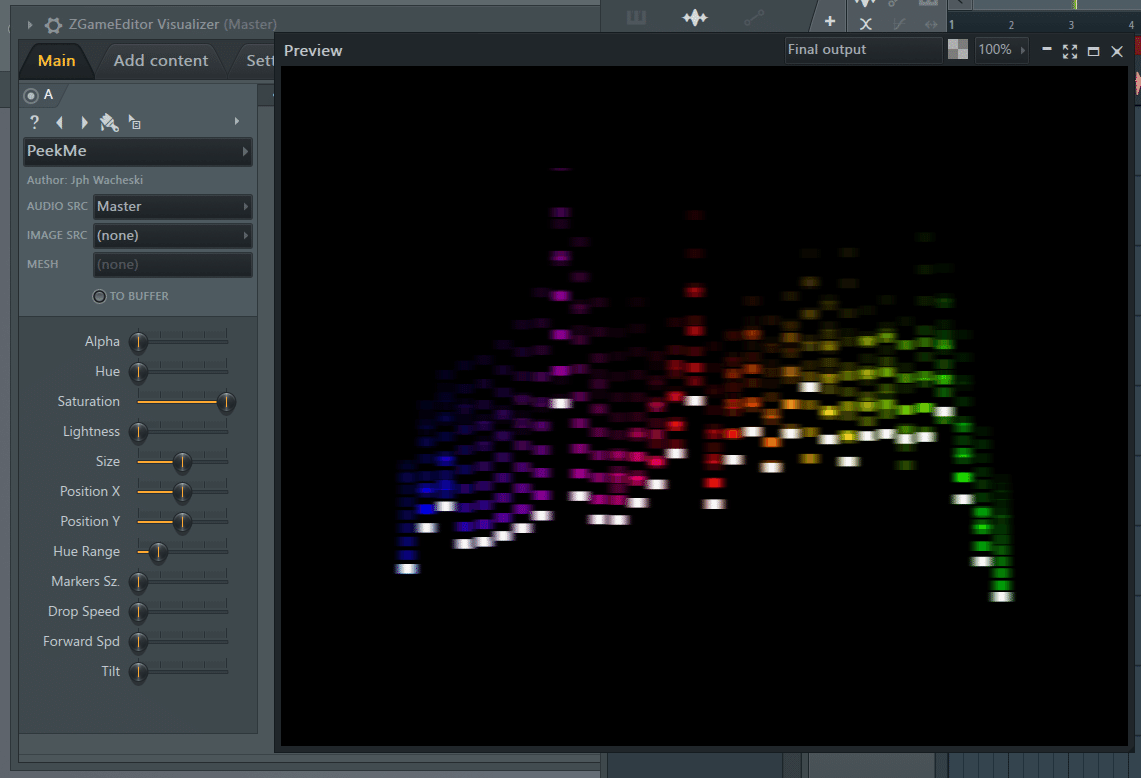Maximize the Preview window
This screenshot has height=778, width=1141.
(x=1093, y=51)
